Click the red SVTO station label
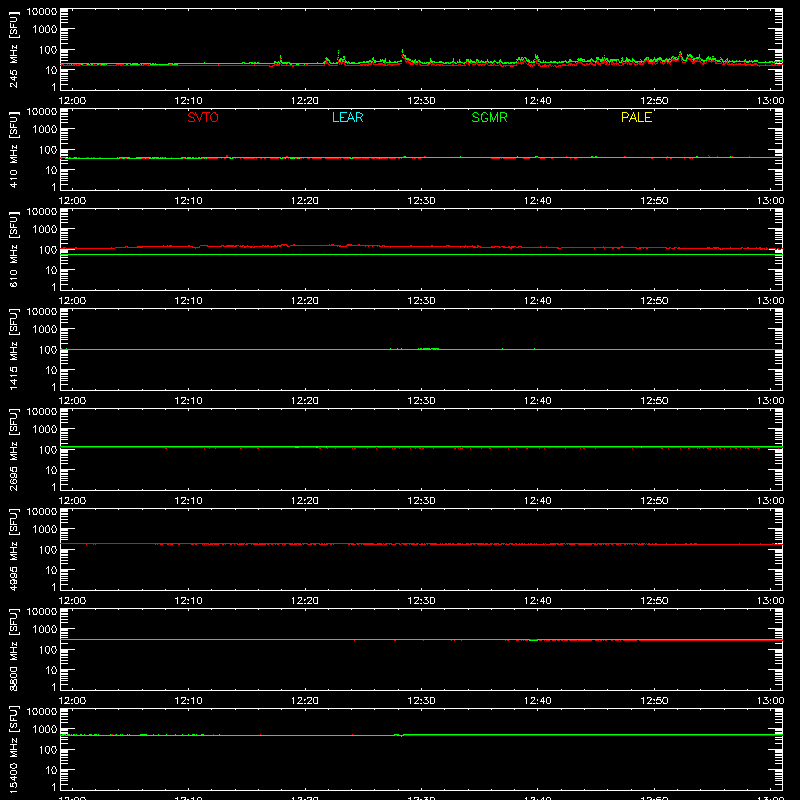 tap(203, 117)
